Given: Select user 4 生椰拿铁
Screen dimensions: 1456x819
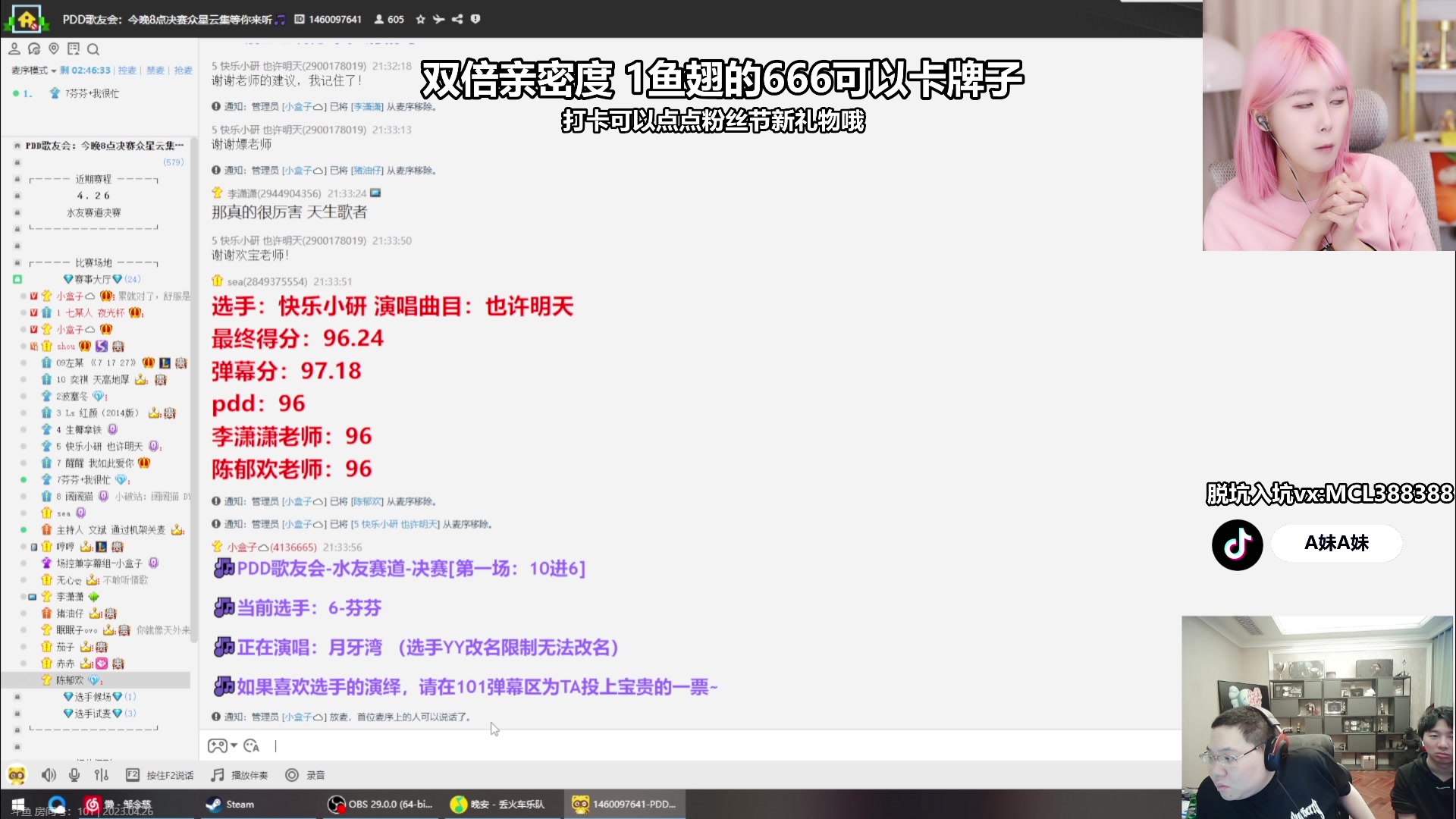Looking at the screenshot, I should click(x=79, y=429).
